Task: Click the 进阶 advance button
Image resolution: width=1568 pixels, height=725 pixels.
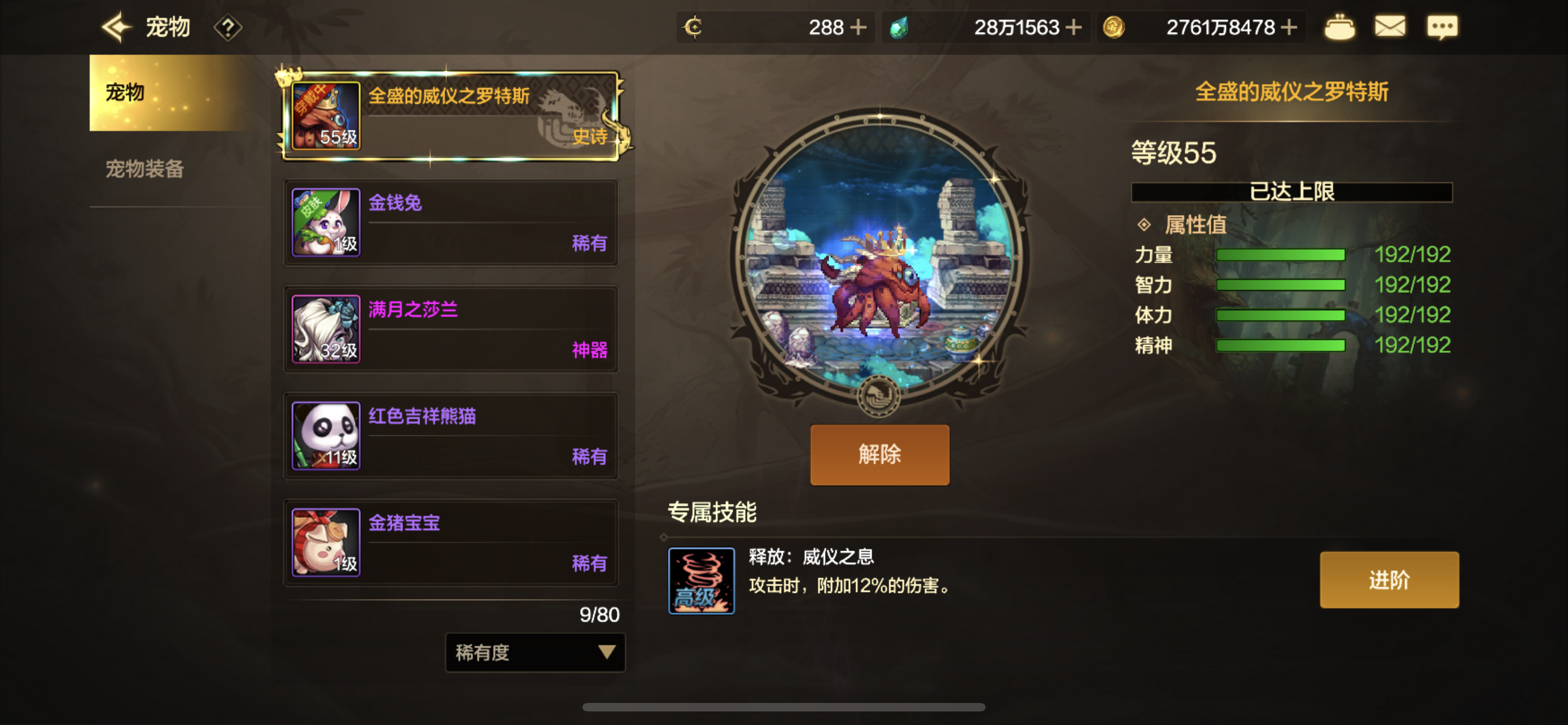Action: point(1389,579)
